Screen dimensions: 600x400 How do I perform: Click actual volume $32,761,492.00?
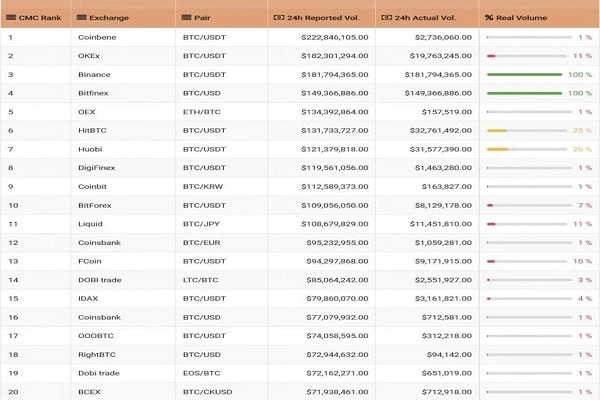[x=441, y=131]
